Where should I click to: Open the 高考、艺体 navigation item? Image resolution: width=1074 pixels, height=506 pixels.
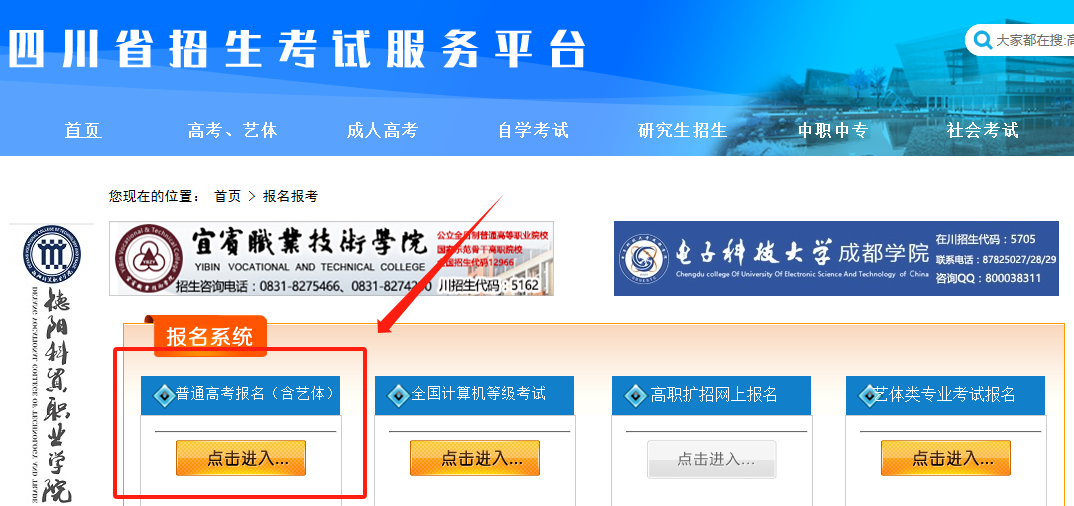pos(233,130)
